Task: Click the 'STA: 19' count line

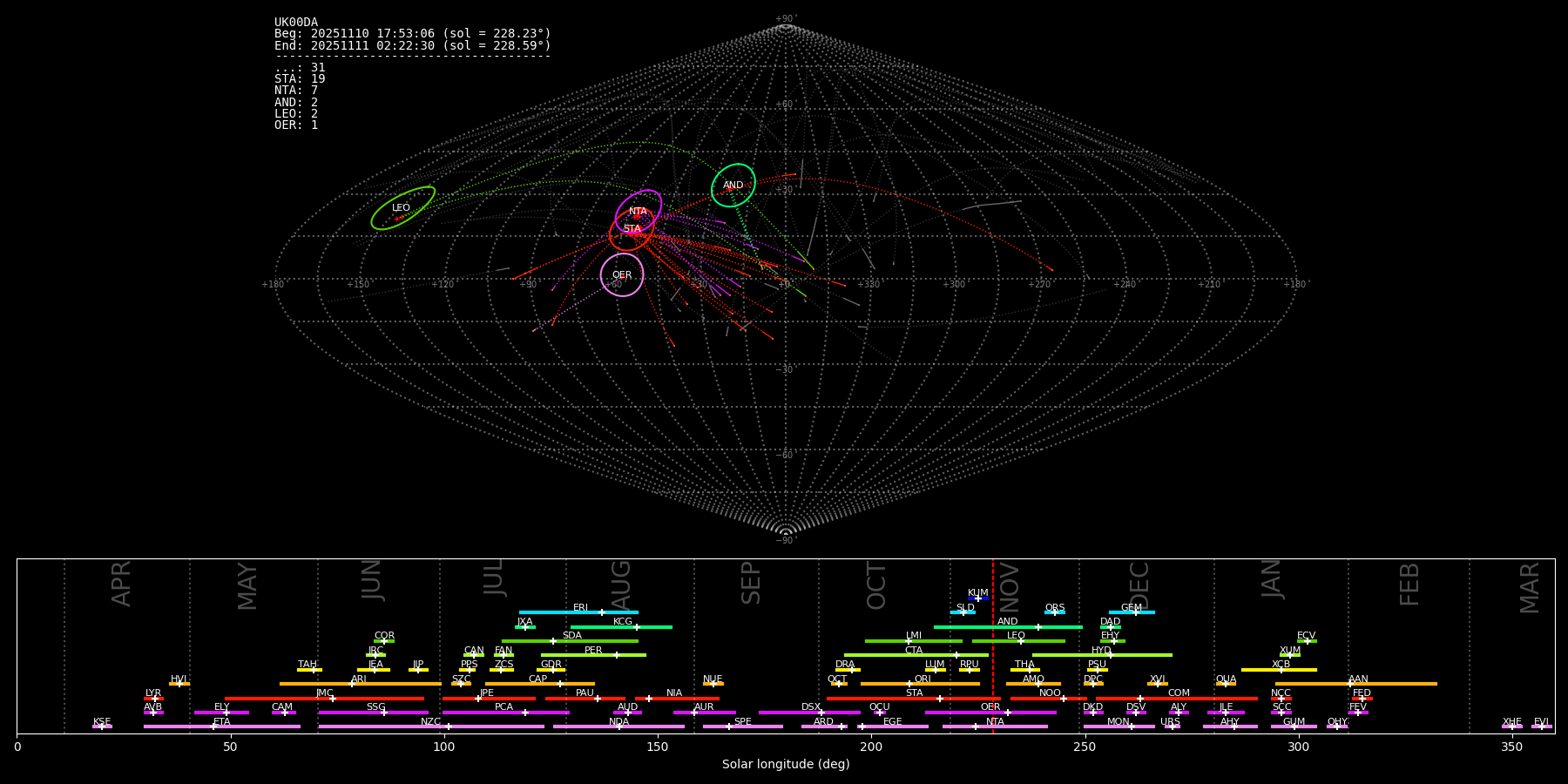Action: point(300,79)
